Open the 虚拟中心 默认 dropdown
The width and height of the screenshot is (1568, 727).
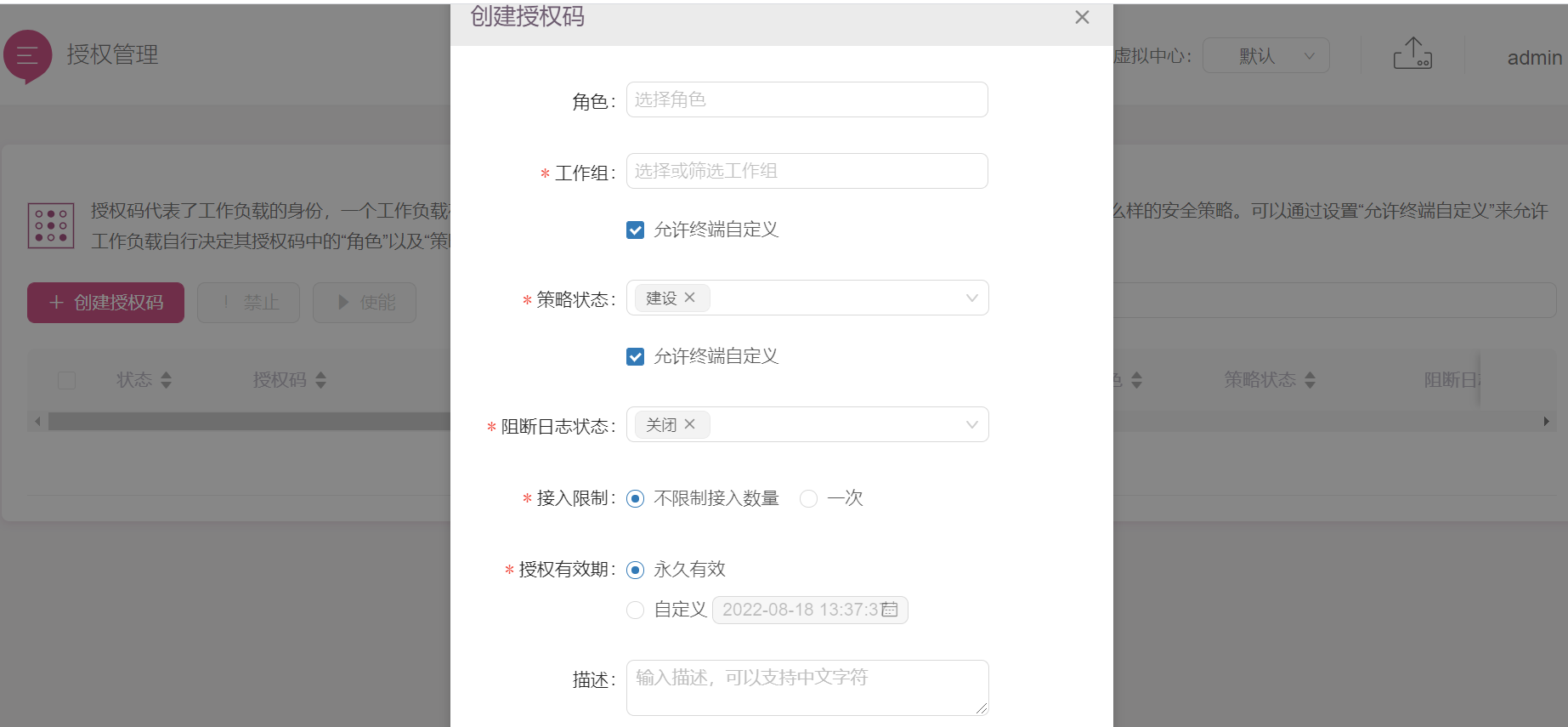tap(1265, 56)
